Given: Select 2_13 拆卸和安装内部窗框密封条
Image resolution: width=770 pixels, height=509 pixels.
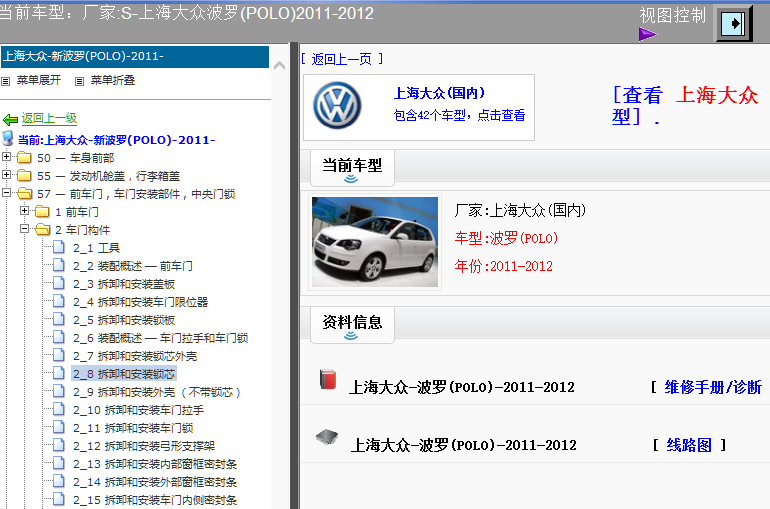Looking at the screenshot, I should 155,464.
